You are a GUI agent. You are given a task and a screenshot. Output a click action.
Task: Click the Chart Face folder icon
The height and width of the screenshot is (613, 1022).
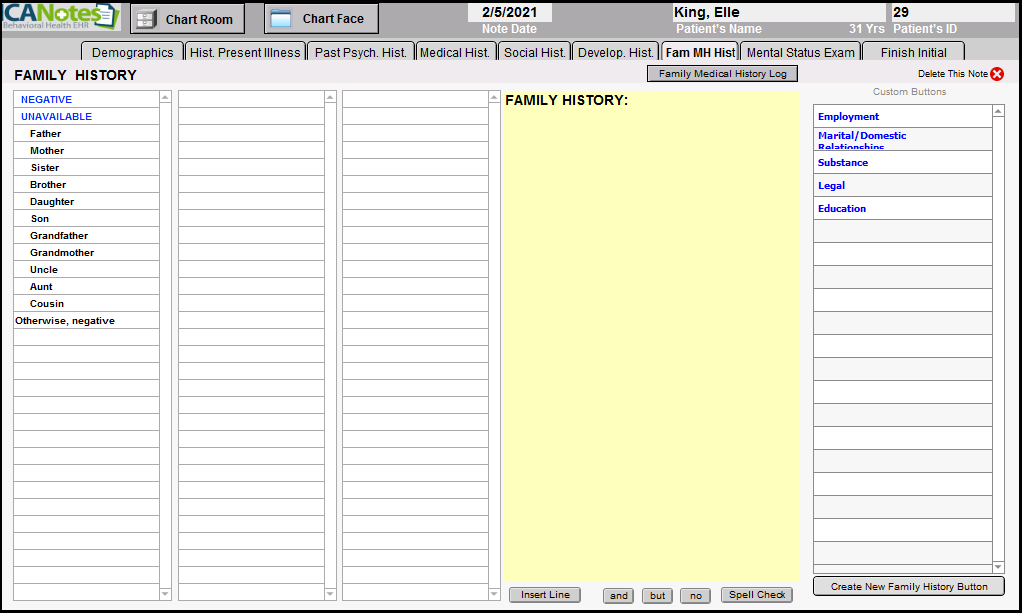tap(281, 19)
